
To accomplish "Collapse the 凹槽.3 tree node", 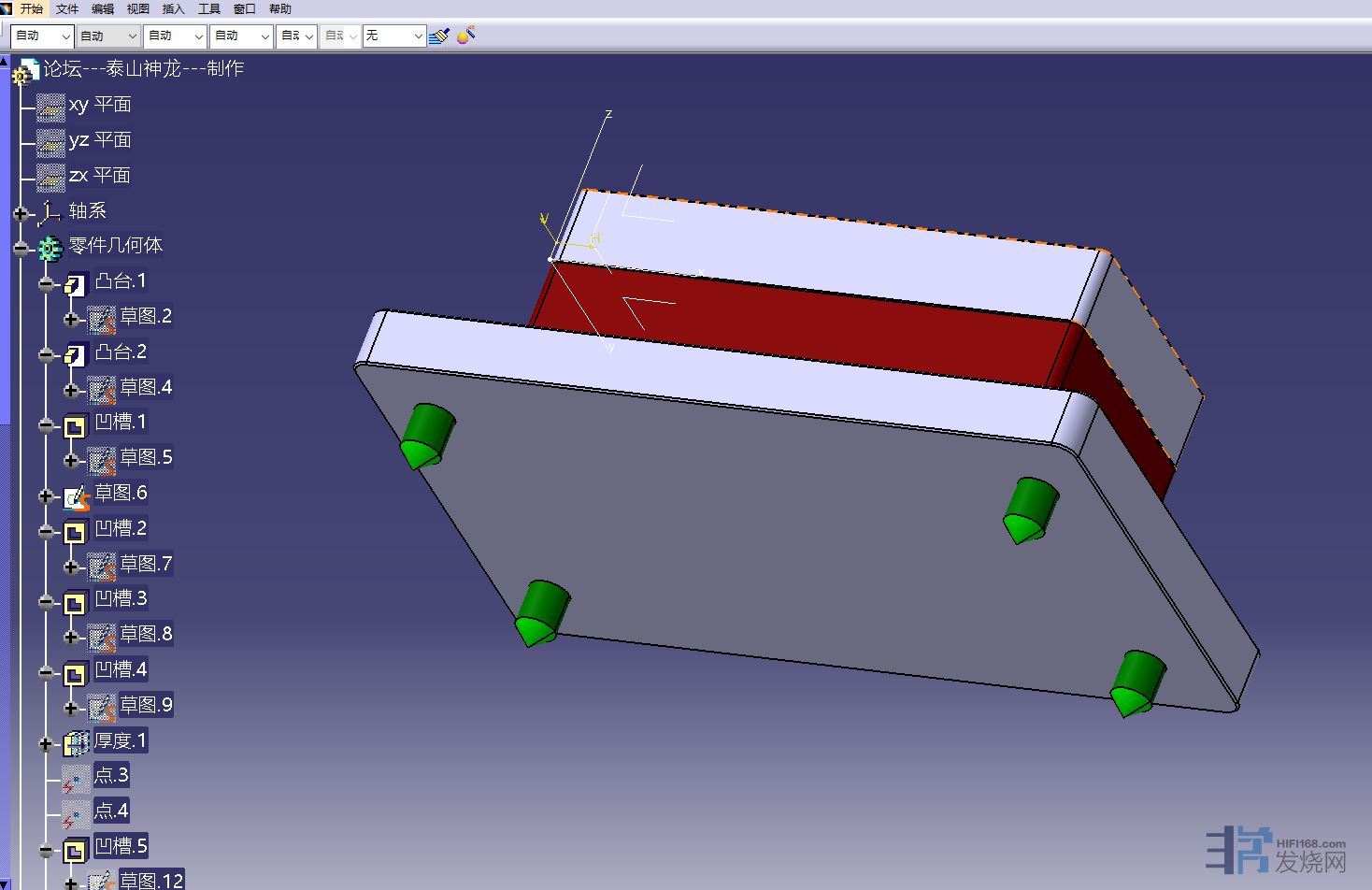I will point(46,602).
